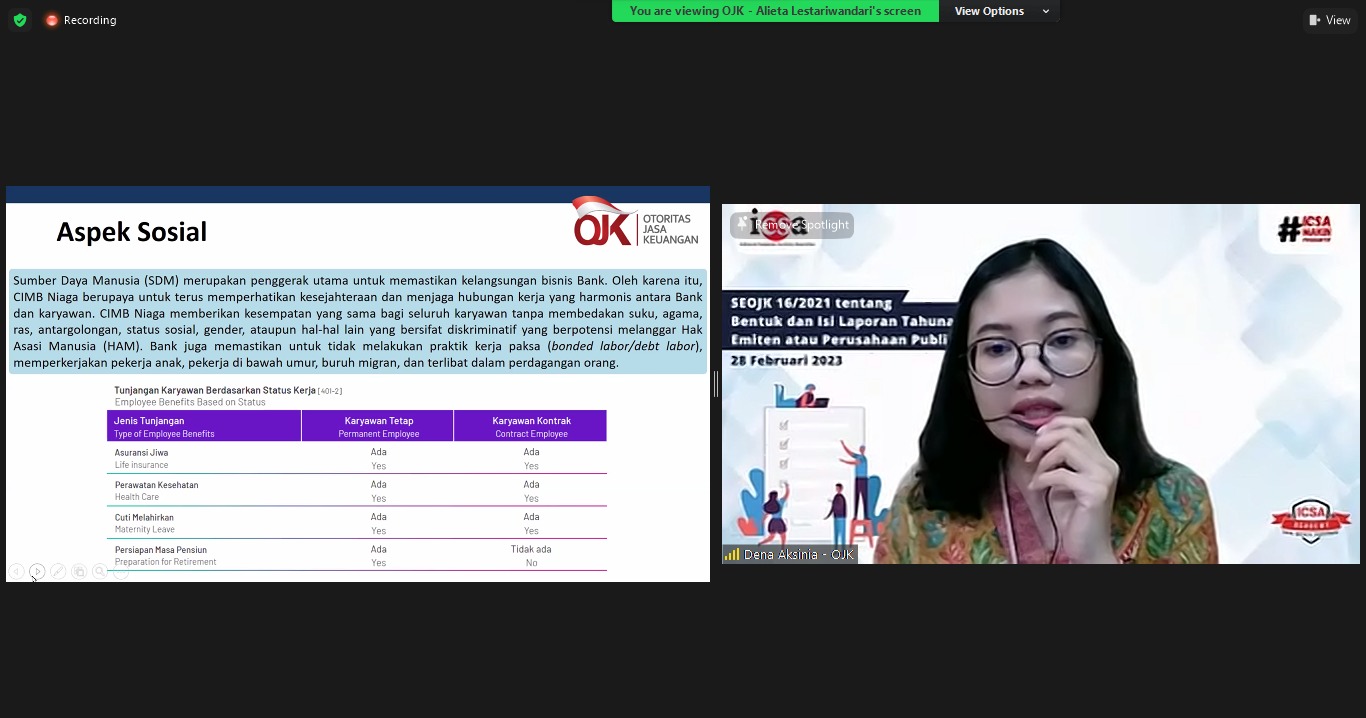This screenshot has height=718, width=1366.
Task: Click the Karyawan Kontrak column header
Action: tap(531, 426)
